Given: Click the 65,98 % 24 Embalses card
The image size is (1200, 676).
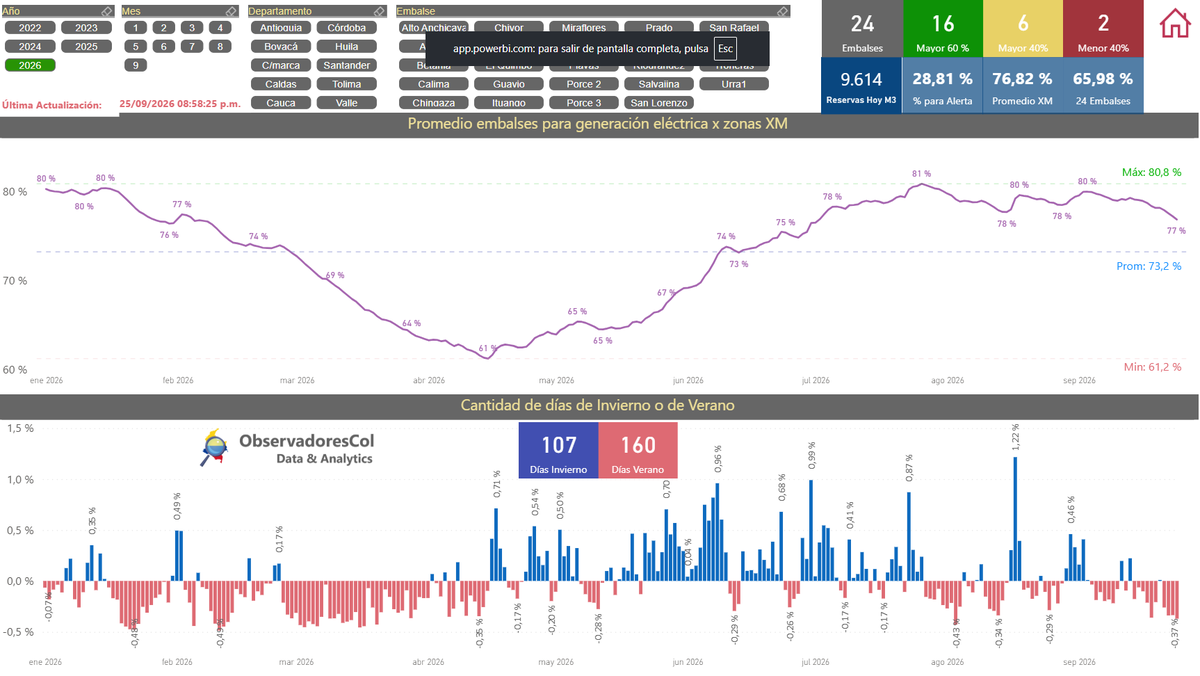Looking at the screenshot, I should [x=1103, y=84].
